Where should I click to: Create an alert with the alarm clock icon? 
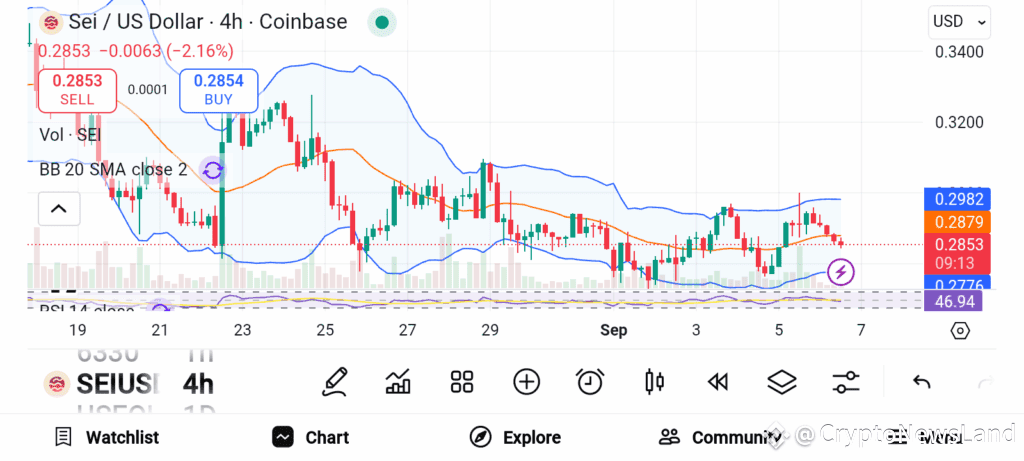[590, 381]
